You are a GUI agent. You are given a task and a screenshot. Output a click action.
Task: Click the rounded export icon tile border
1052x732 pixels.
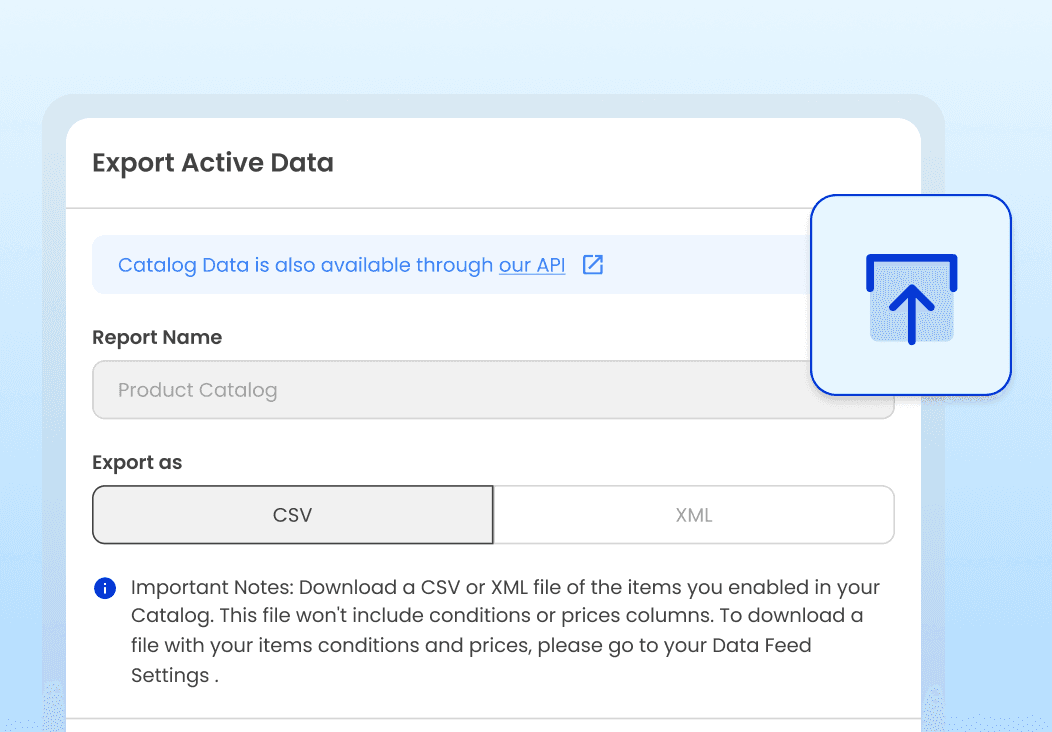click(x=812, y=330)
